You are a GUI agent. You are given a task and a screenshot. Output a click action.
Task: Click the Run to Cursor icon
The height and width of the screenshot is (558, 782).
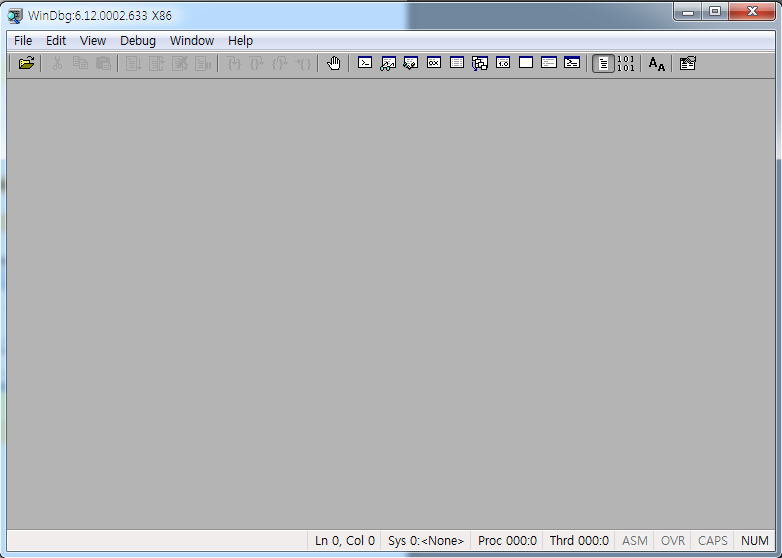(x=303, y=63)
